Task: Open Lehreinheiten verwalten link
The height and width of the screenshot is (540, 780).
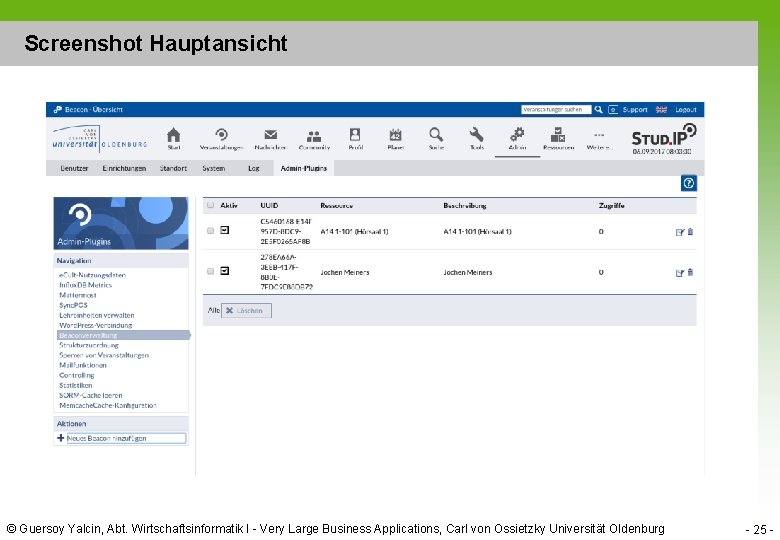Action: (97, 315)
